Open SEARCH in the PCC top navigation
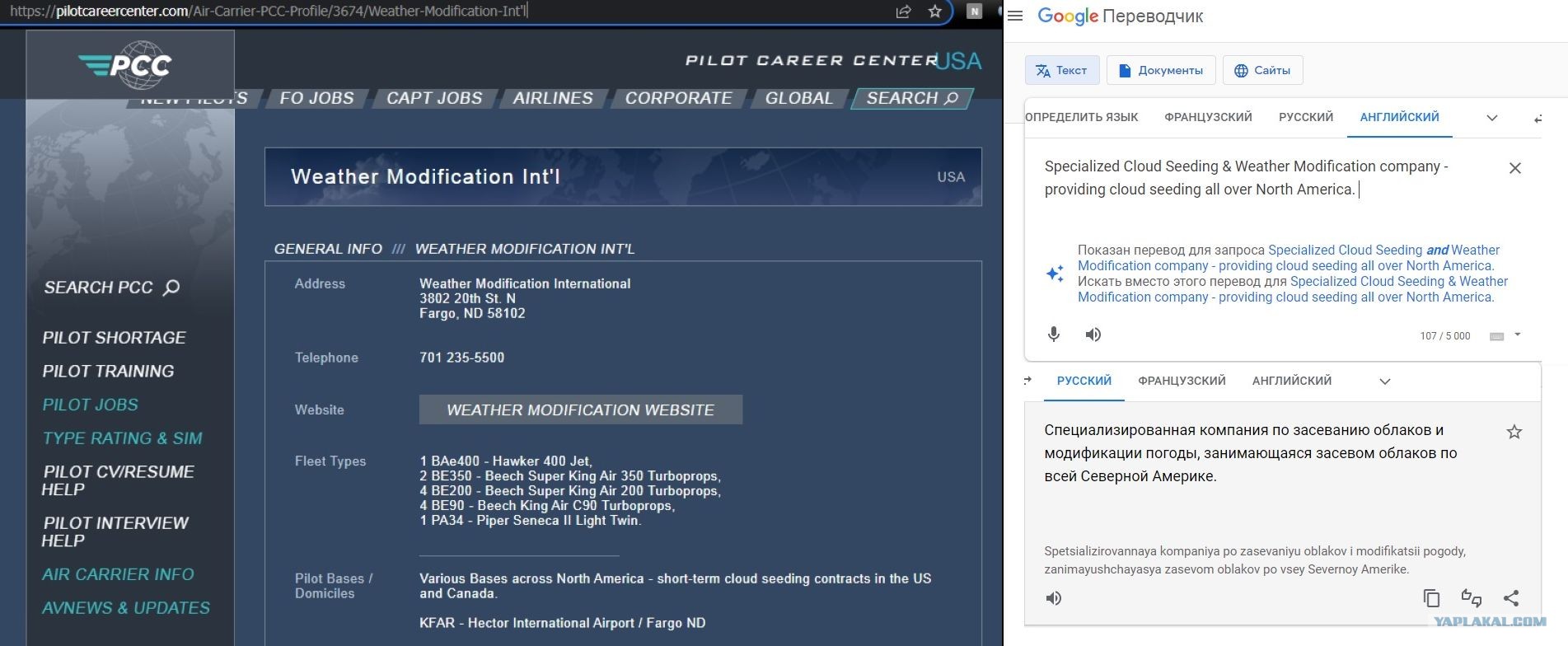1568x646 pixels. point(912,98)
